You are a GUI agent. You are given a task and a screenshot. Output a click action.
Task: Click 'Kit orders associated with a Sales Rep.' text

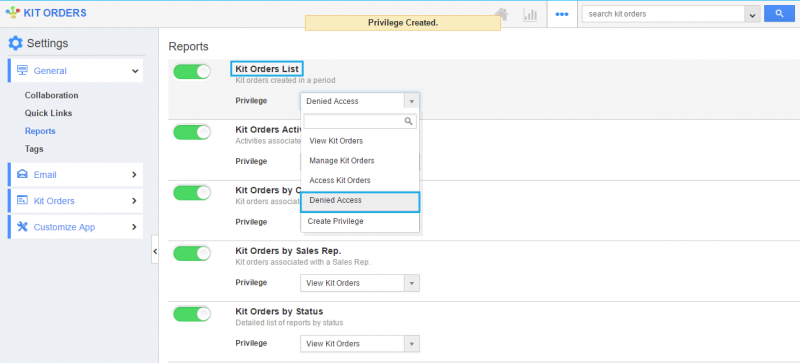(x=303, y=262)
